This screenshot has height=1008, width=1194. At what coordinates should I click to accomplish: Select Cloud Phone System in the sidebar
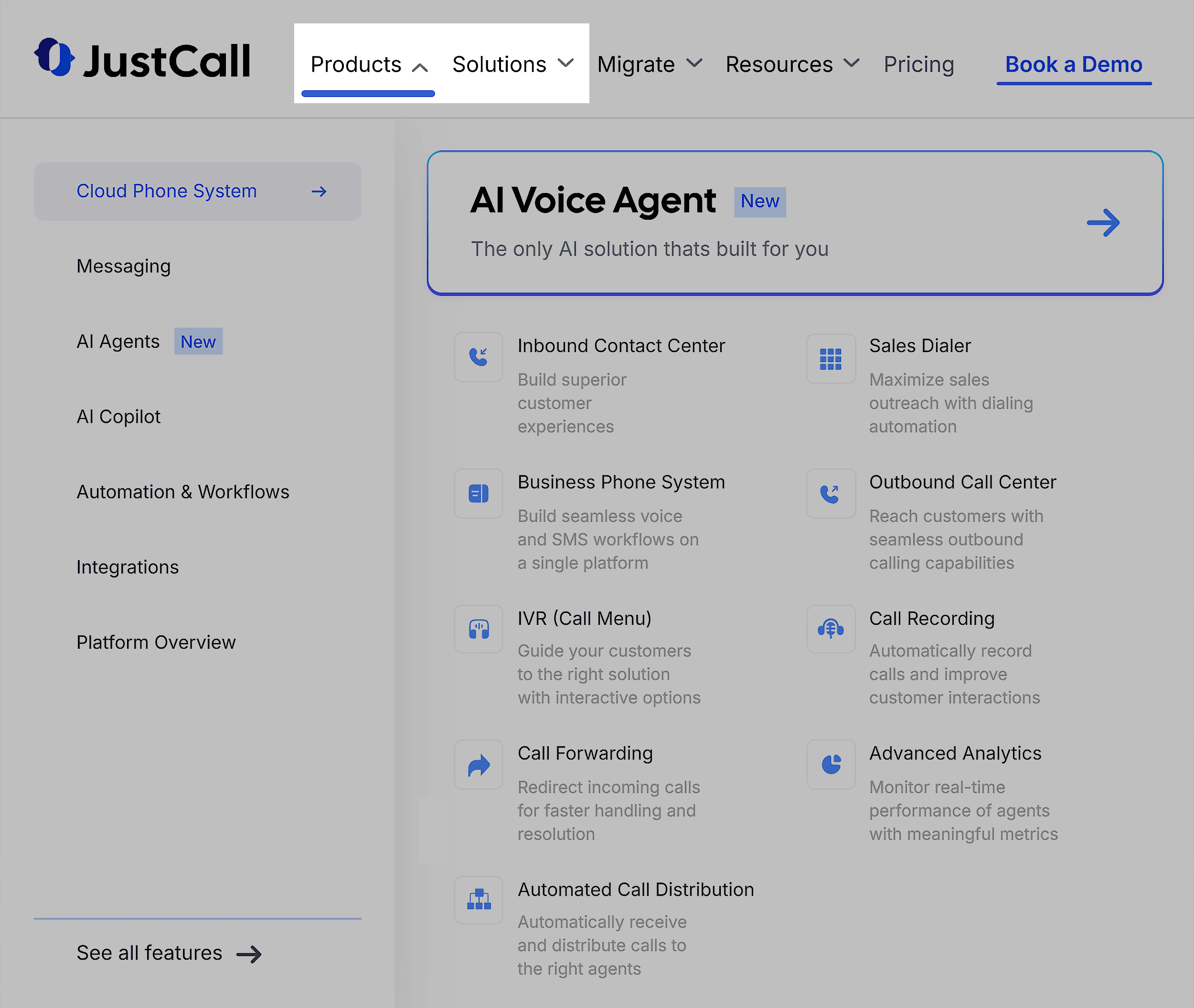tap(166, 191)
